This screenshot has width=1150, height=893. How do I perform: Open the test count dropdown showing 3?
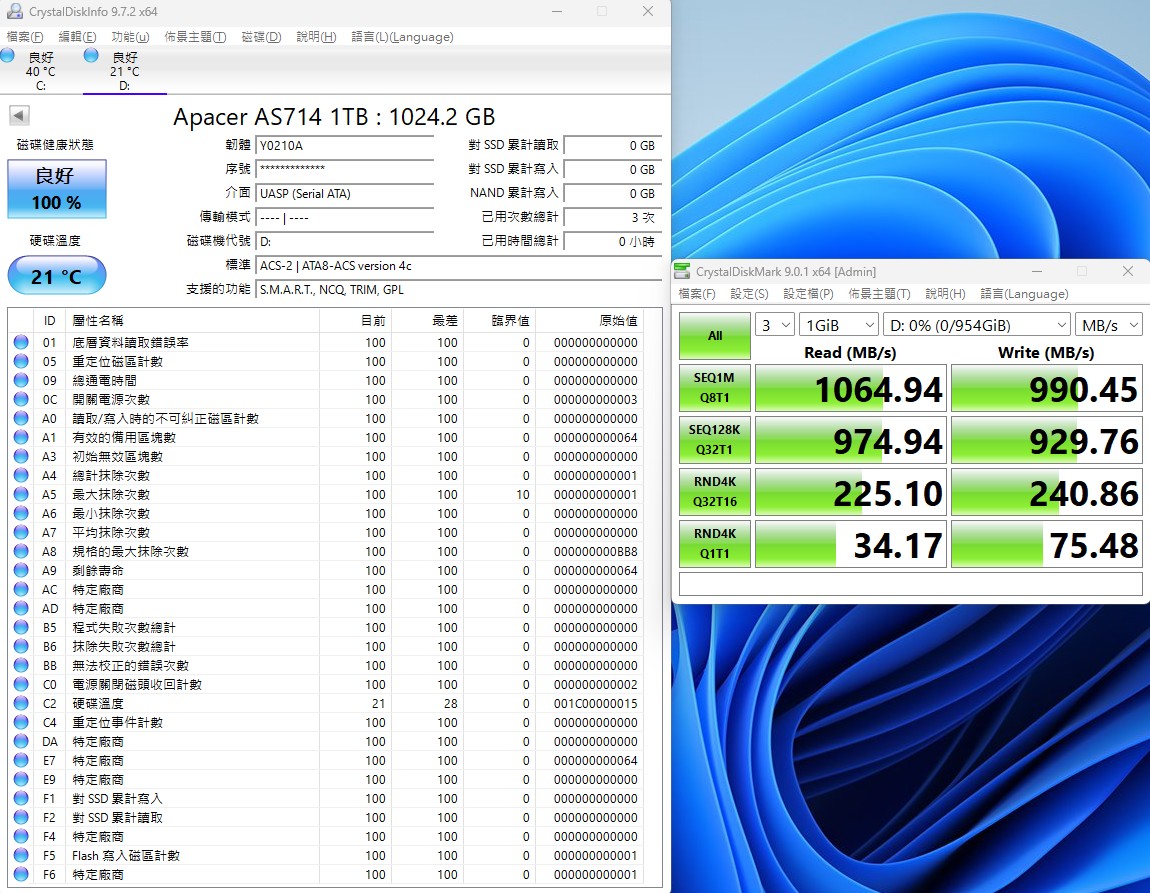(775, 325)
